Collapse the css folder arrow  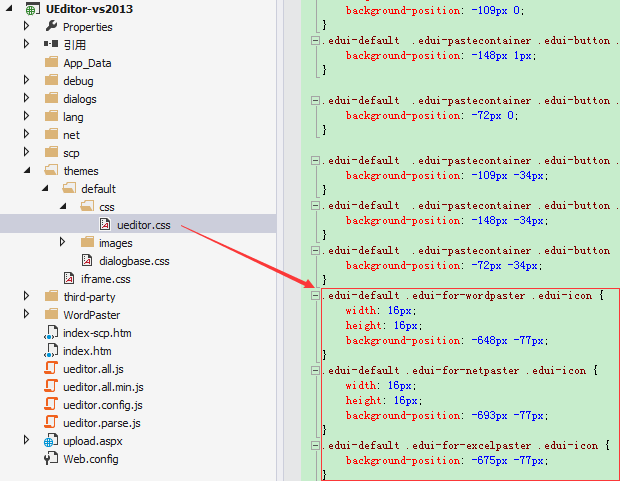pos(63,206)
